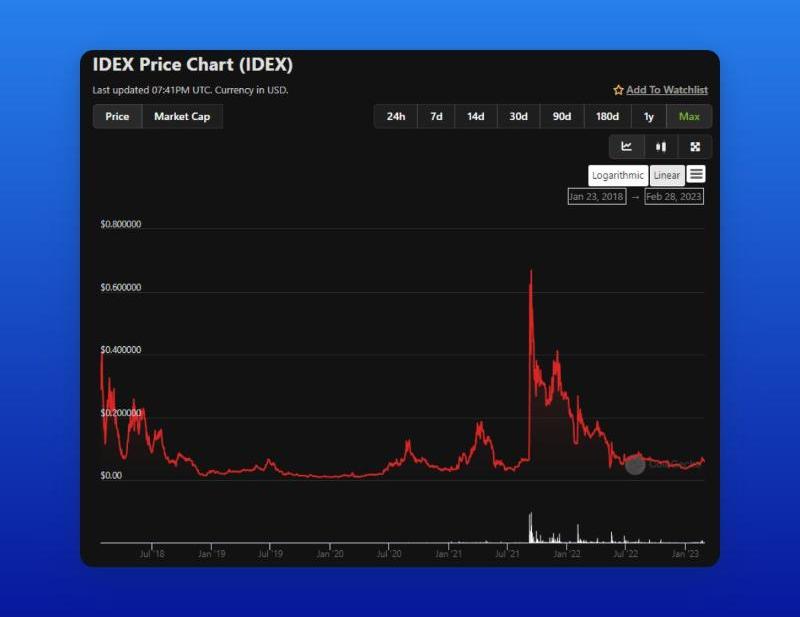
Task: Switch to the Market Cap tab
Action: [x=182, y=117]
